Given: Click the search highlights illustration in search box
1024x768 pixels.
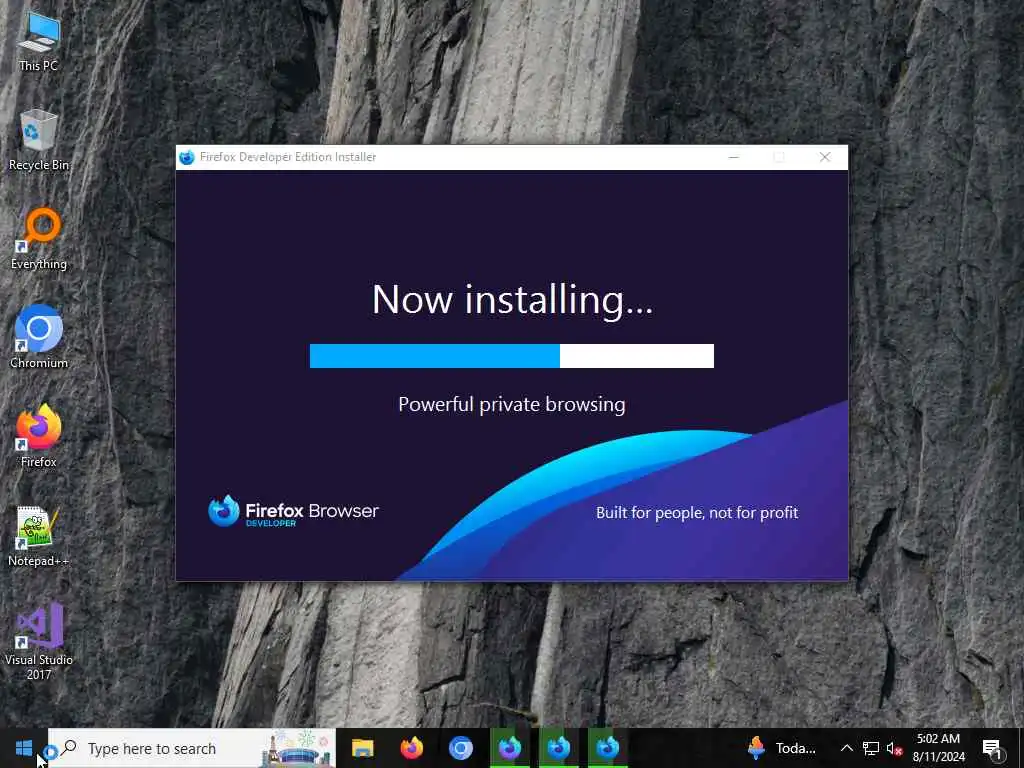Looking at the screenshot, I should pos(296,748).
